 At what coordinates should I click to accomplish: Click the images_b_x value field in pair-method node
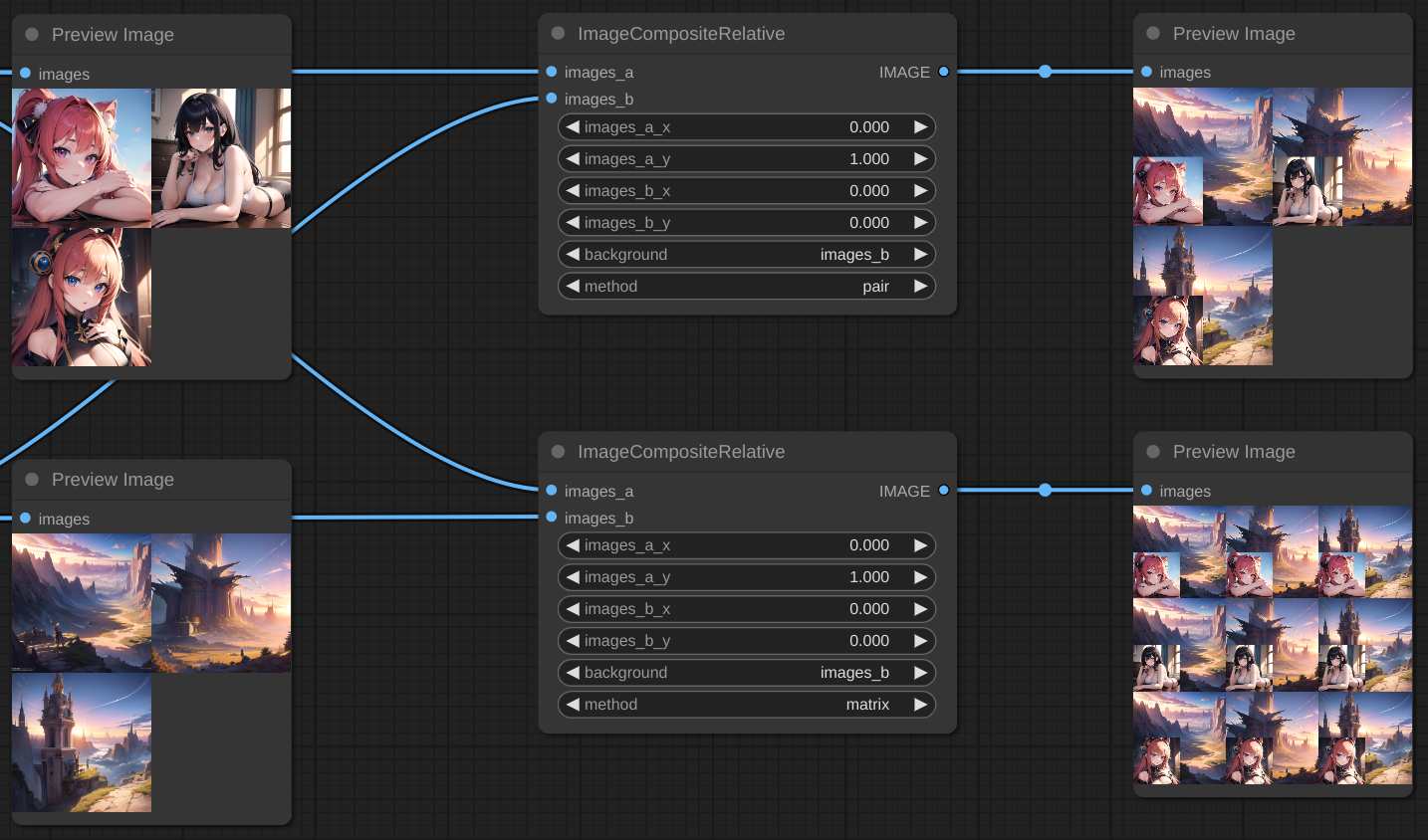(x=746, y=191)
